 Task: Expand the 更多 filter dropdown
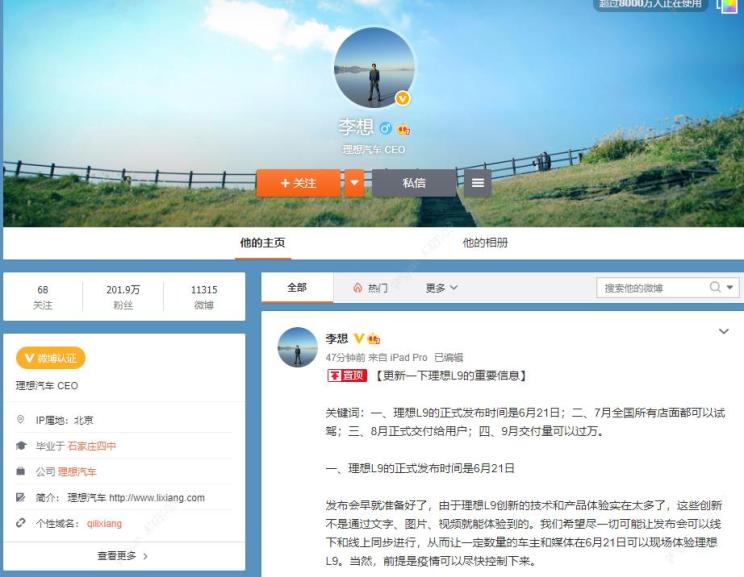click(441, 288)
